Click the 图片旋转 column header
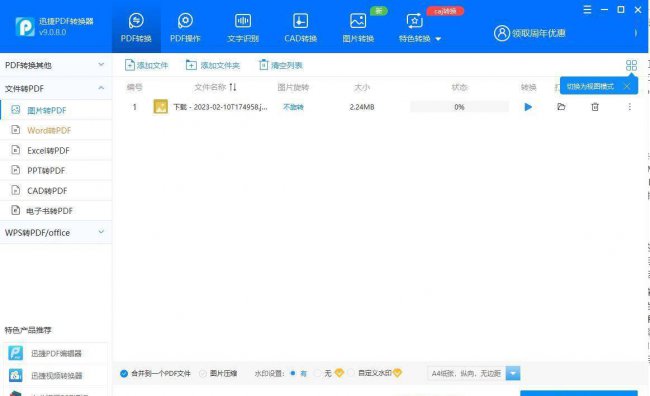The width and height of the screenshot is (650, 396). pyautogui.click(x=293, y=87)
